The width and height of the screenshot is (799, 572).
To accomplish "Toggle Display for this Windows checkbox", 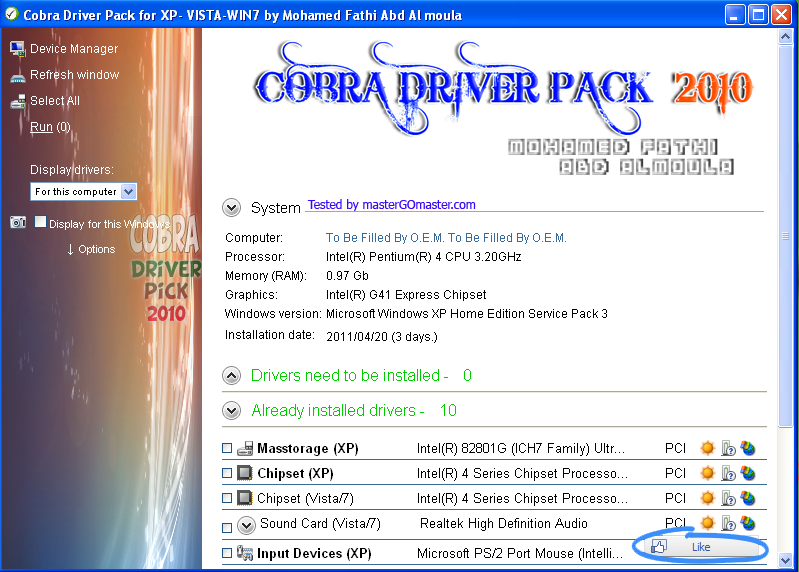I will (40, 222).
